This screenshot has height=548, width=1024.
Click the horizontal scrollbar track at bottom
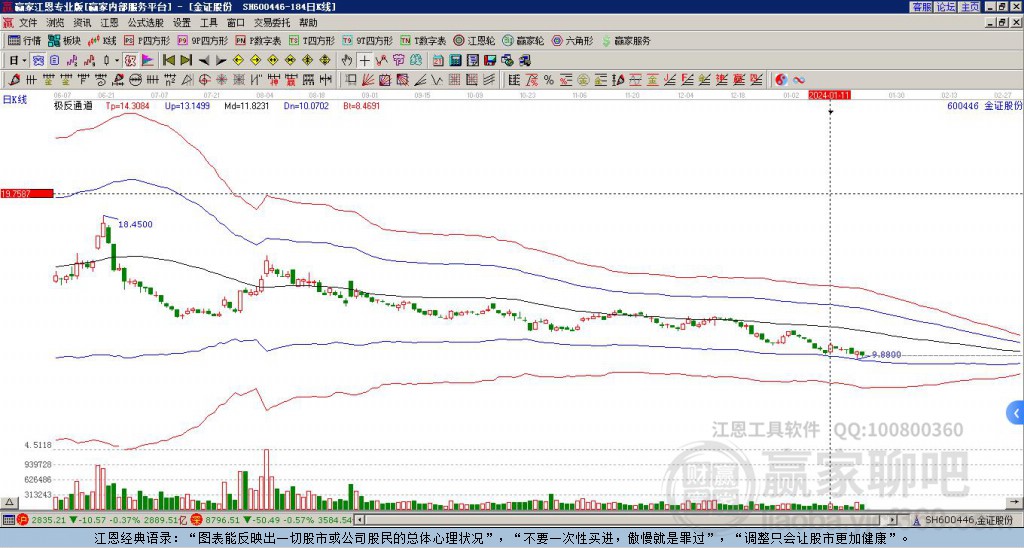click(x=628, y=521)
